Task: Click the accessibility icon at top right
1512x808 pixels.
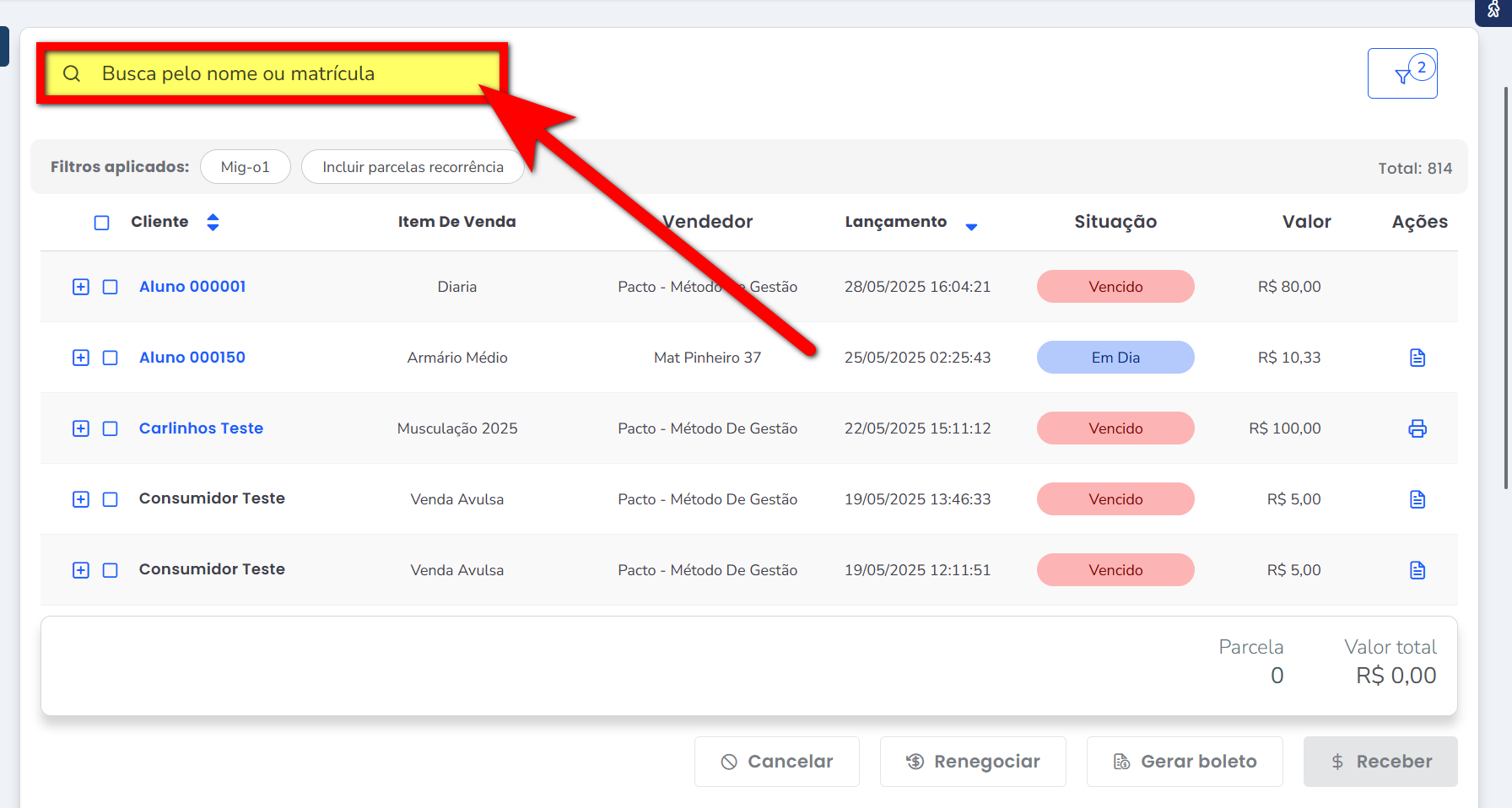Action: coord(1493,9)
